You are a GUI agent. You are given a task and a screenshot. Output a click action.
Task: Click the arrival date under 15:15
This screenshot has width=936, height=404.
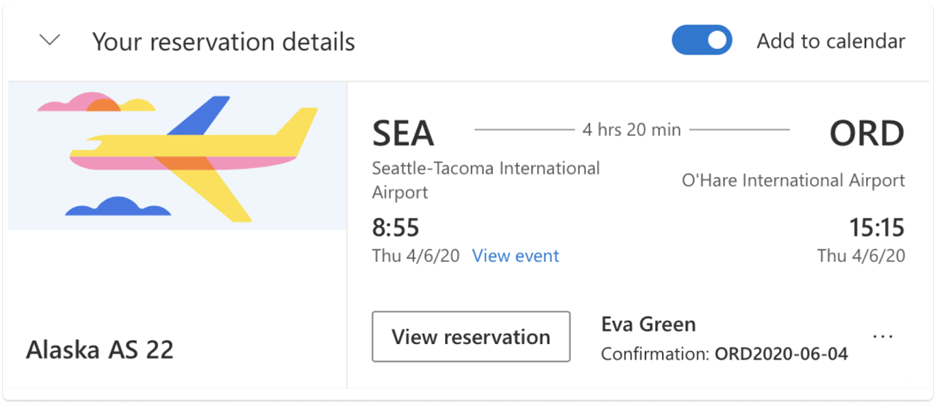[861, 256]
